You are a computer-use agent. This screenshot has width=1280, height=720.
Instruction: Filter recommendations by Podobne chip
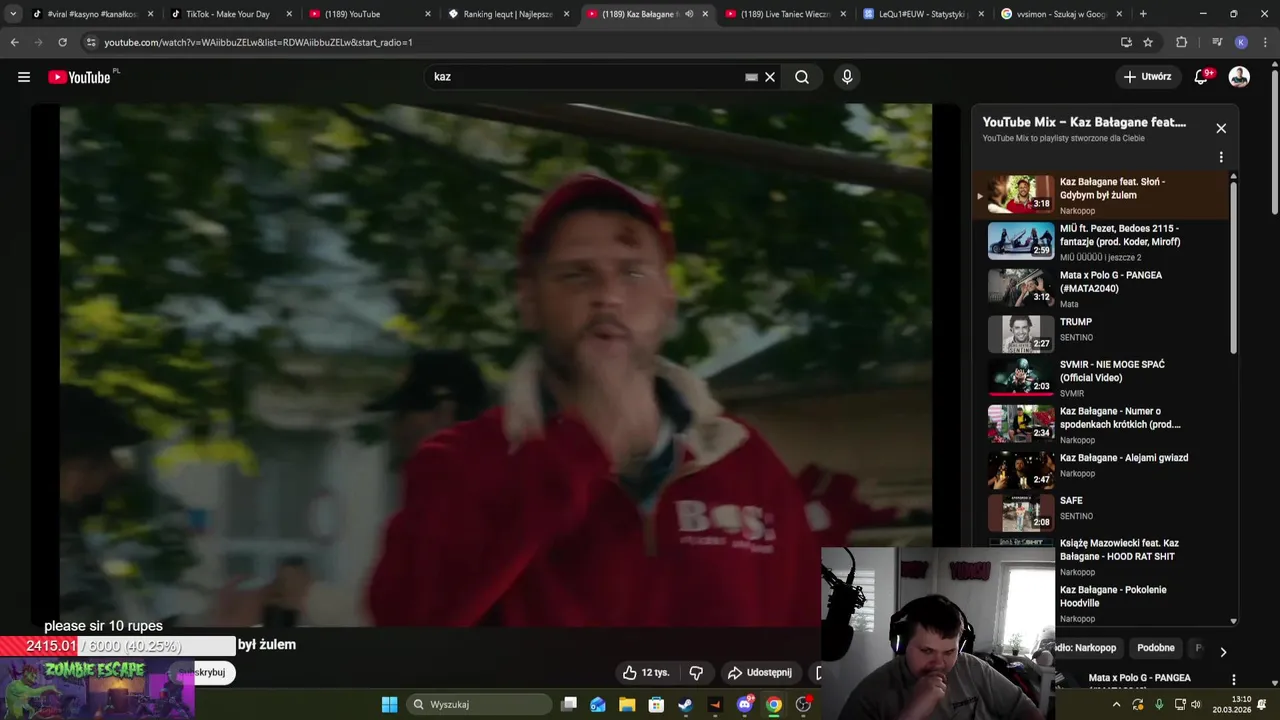[1156, 648]
